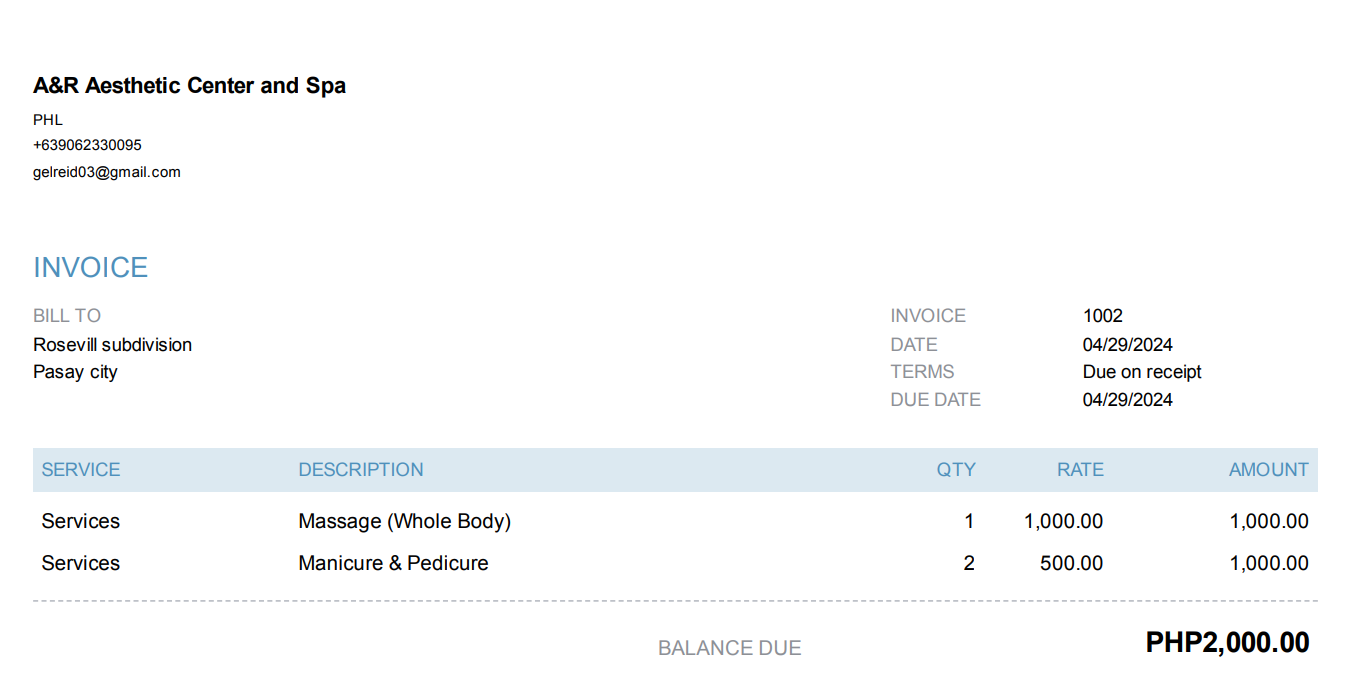The height and width of the screenshot is (683, 1354).
Task: Click the Due on receipt terms value
Action: point(1141,372)
